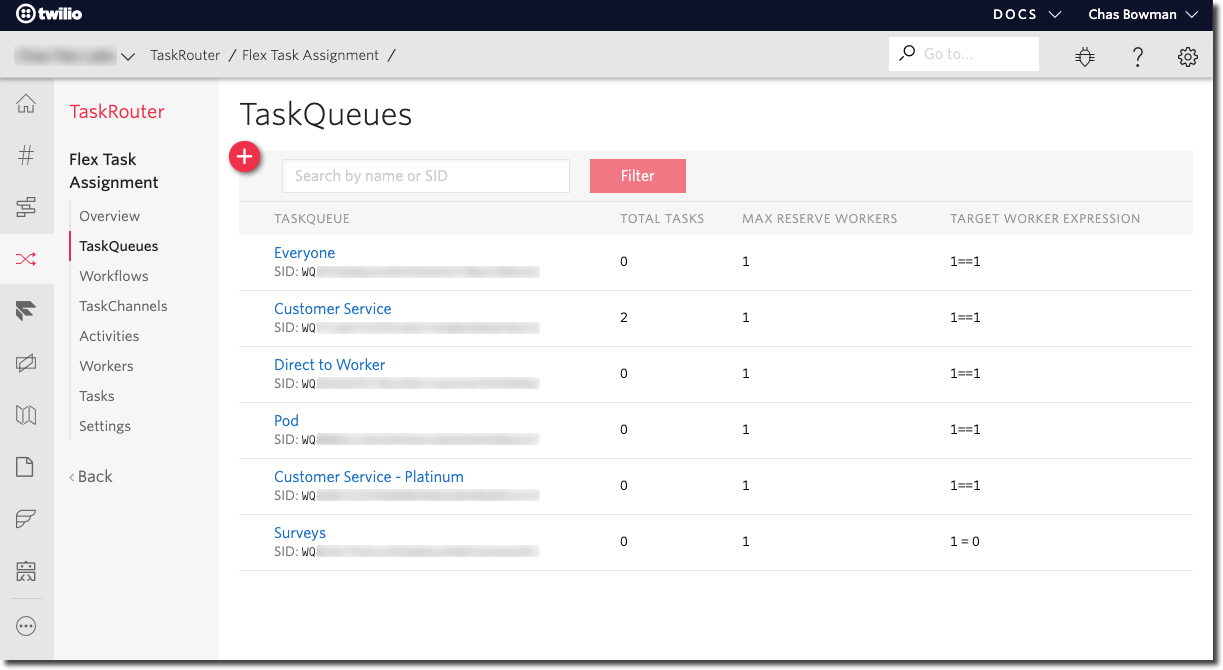Click the Flex Task Assignment workspace title

tap(114, 171)
